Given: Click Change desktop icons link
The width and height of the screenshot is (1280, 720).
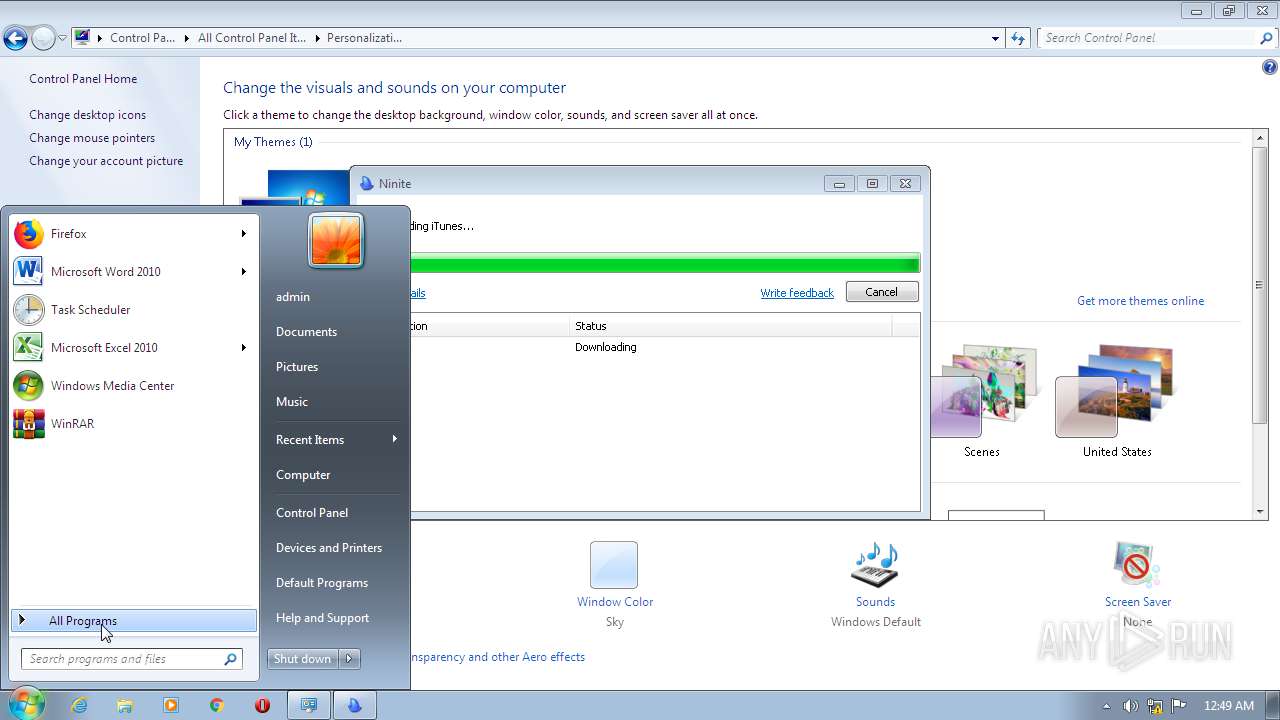Looking at the screenshot, I should pos(87,115).
